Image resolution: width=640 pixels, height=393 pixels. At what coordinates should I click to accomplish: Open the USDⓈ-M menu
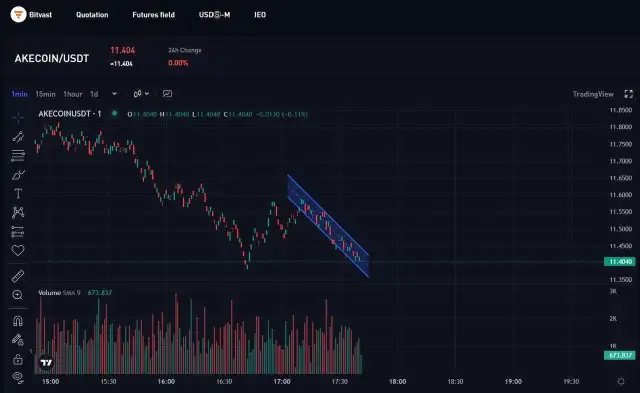214,15
